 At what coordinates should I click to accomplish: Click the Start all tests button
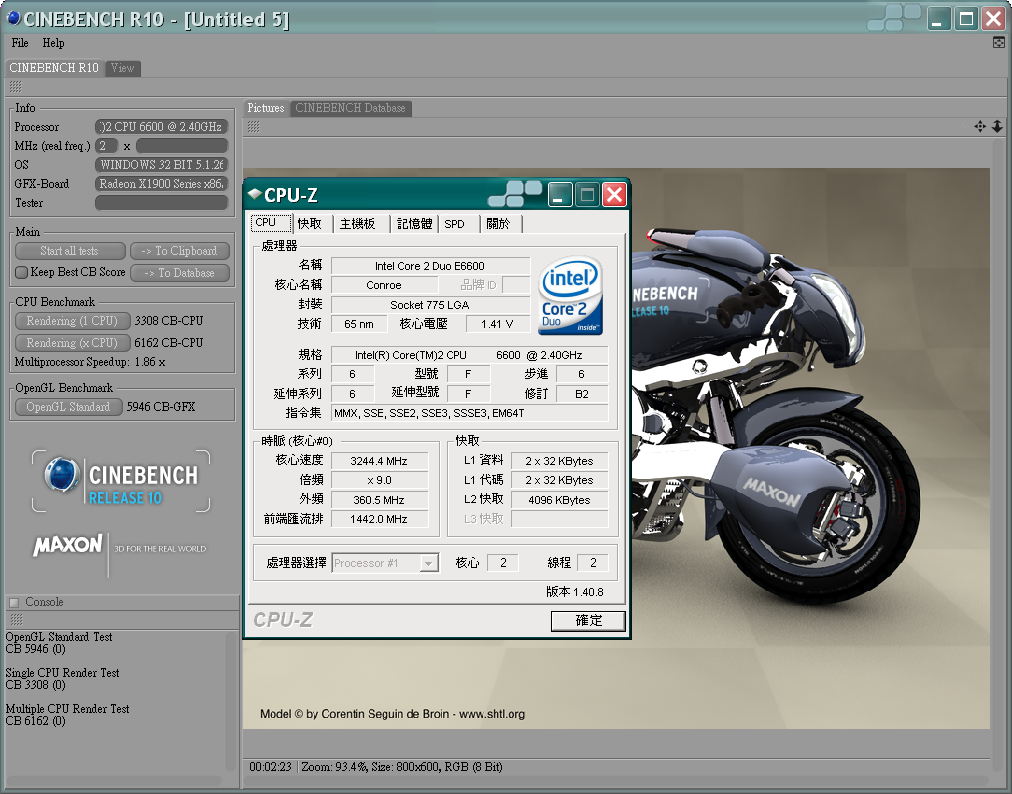[x=70, y=251]
